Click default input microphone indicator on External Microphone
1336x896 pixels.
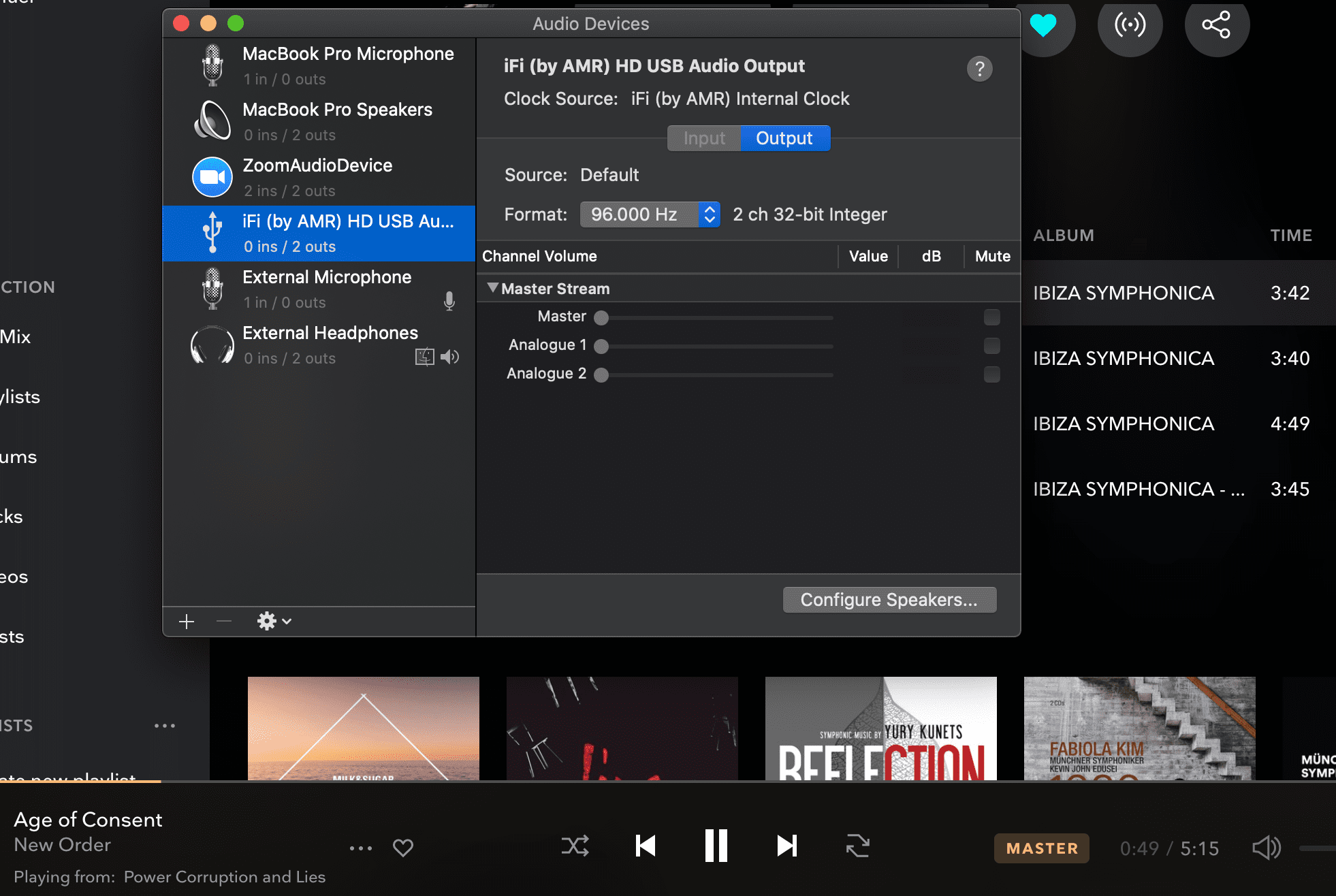point(449,301)
